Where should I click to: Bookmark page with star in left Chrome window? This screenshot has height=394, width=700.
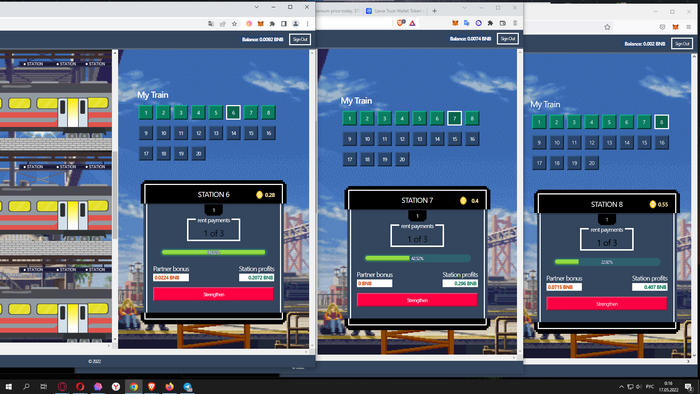(234, 24)
